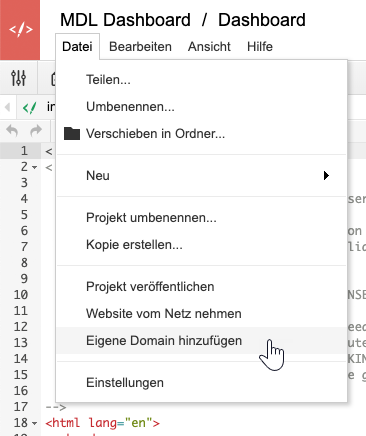Screen dimensions: 366x436
Task: Click the green code file tab icon
Action: pyautogui.click(x=29, y=107)
